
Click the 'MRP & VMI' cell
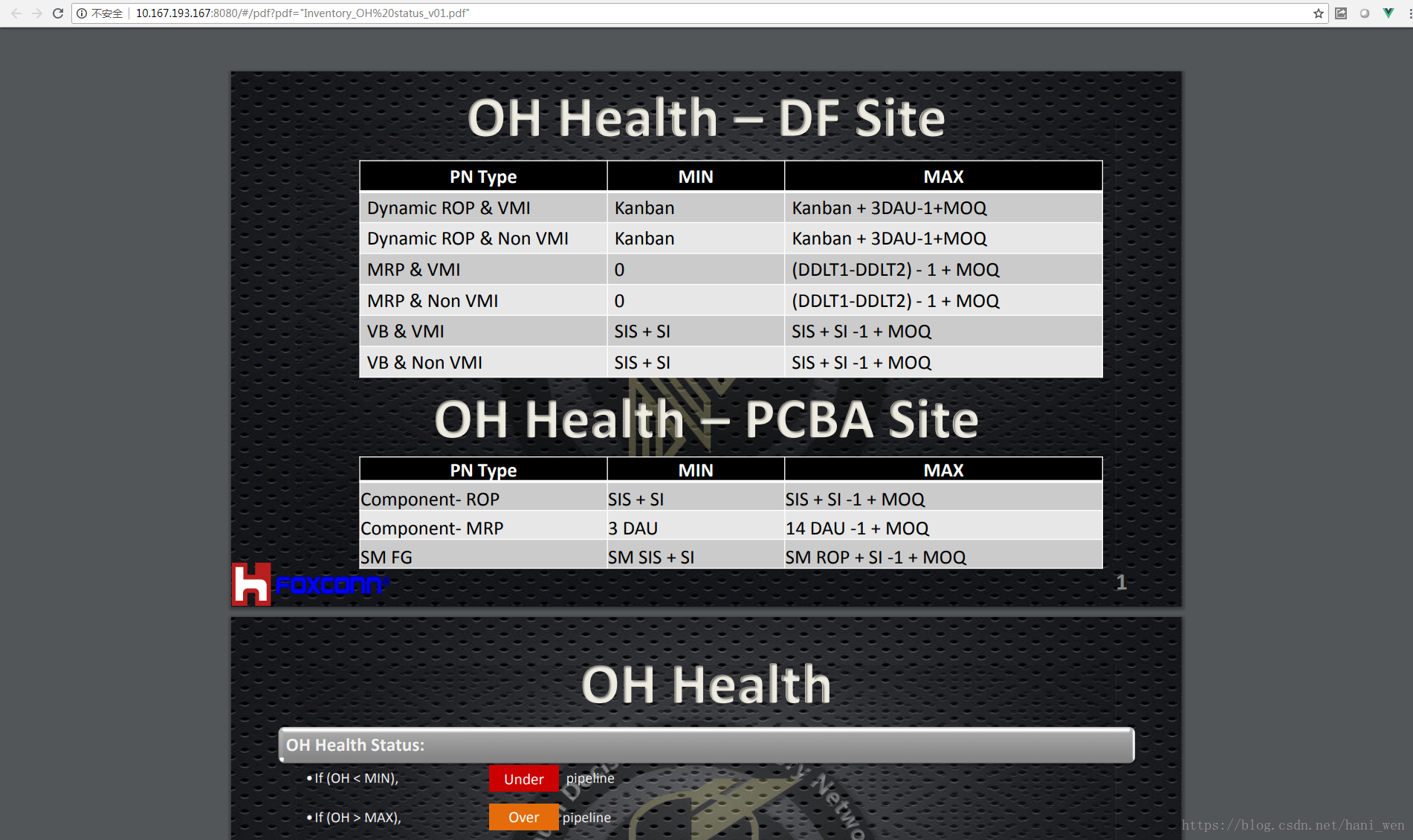[483, 270]
